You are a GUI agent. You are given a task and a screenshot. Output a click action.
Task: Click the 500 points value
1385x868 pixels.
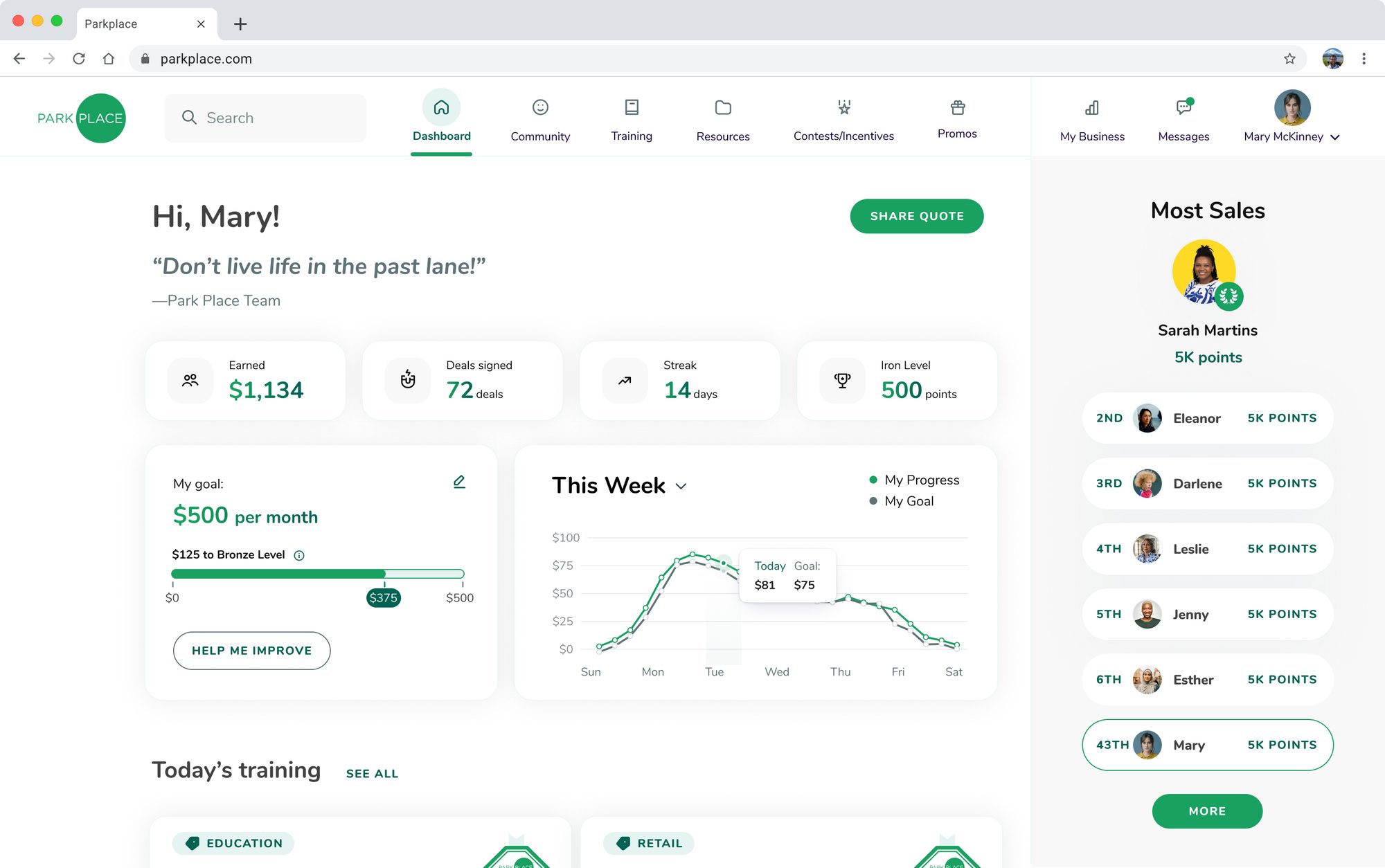pyautogui.click(x=919, y=390)
